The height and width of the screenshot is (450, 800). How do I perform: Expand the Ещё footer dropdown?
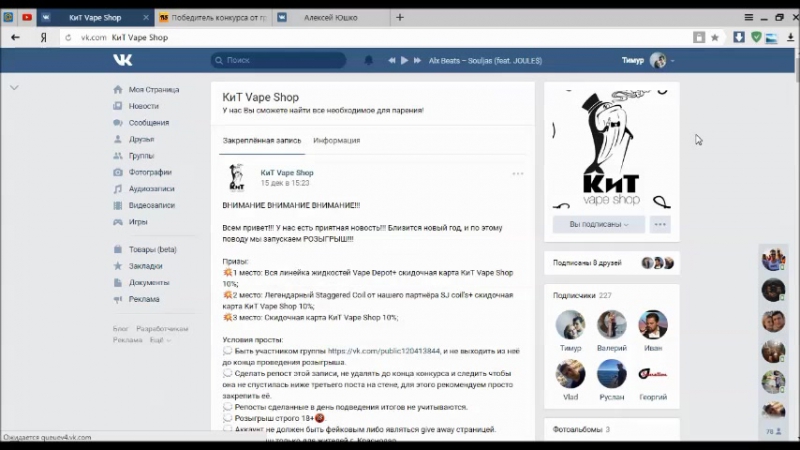pos(160,340)
